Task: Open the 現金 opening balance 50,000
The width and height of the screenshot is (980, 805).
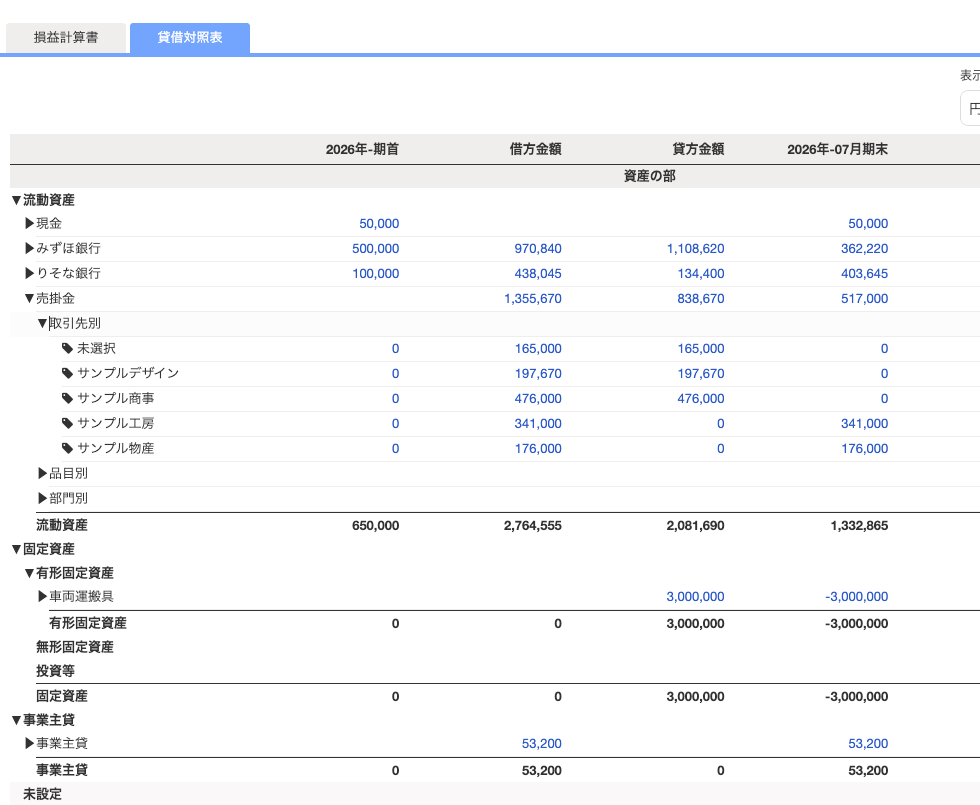Action: pos(379,224)
